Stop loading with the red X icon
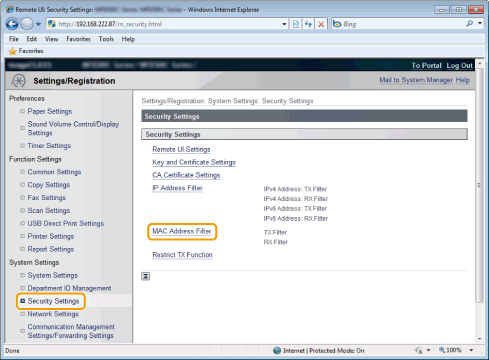 coord(321,24)
